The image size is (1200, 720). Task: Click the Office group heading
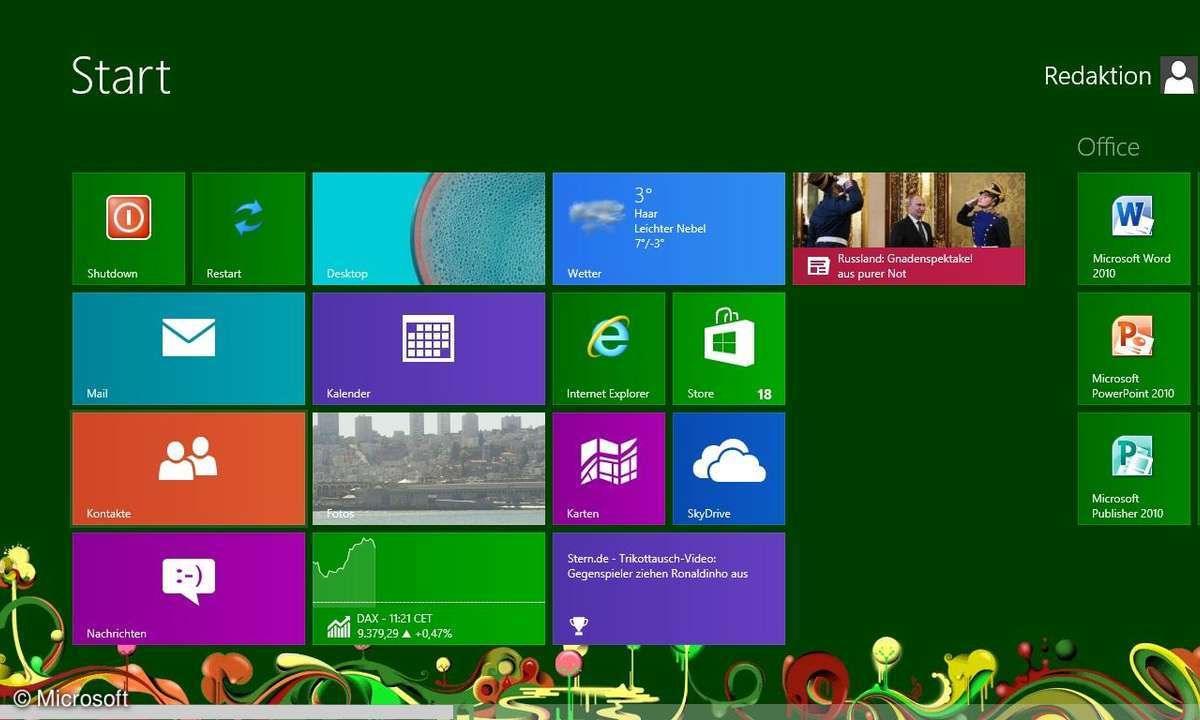click(1108, 147)
